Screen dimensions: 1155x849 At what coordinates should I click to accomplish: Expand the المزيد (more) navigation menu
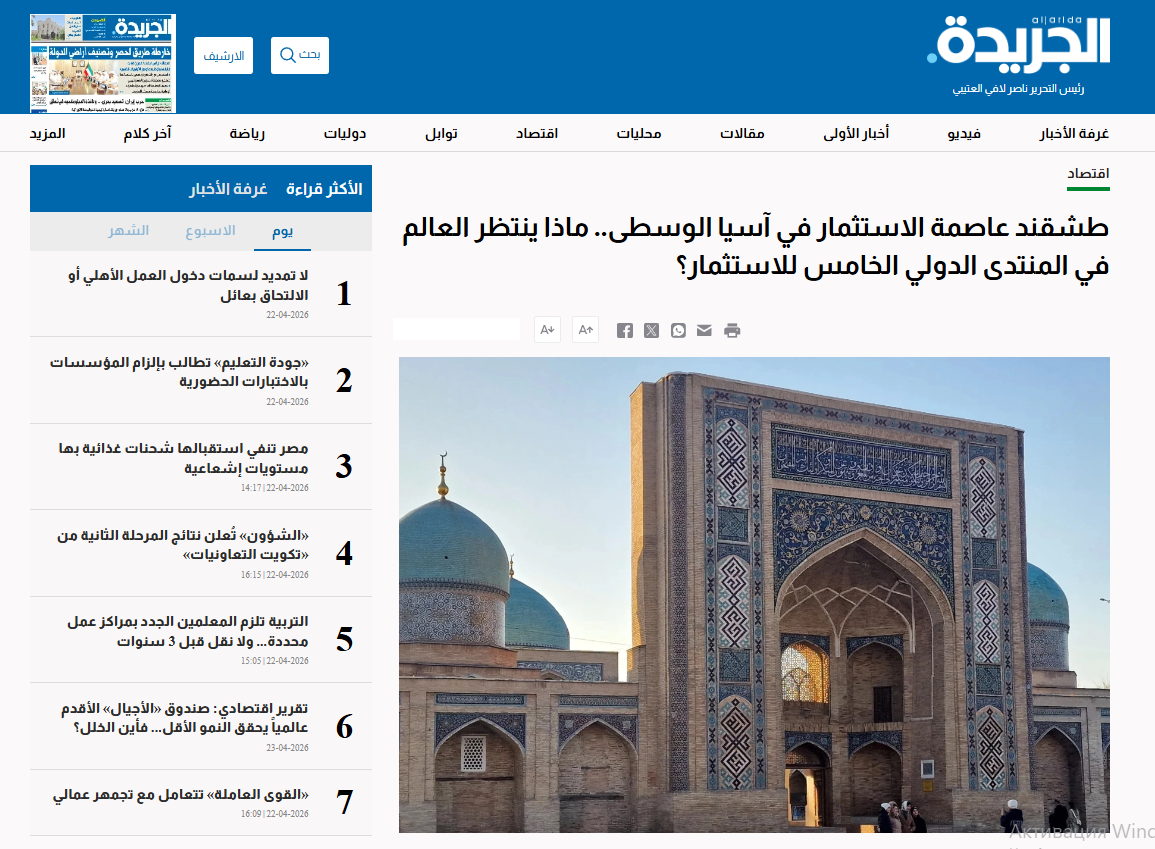(47, 134)
